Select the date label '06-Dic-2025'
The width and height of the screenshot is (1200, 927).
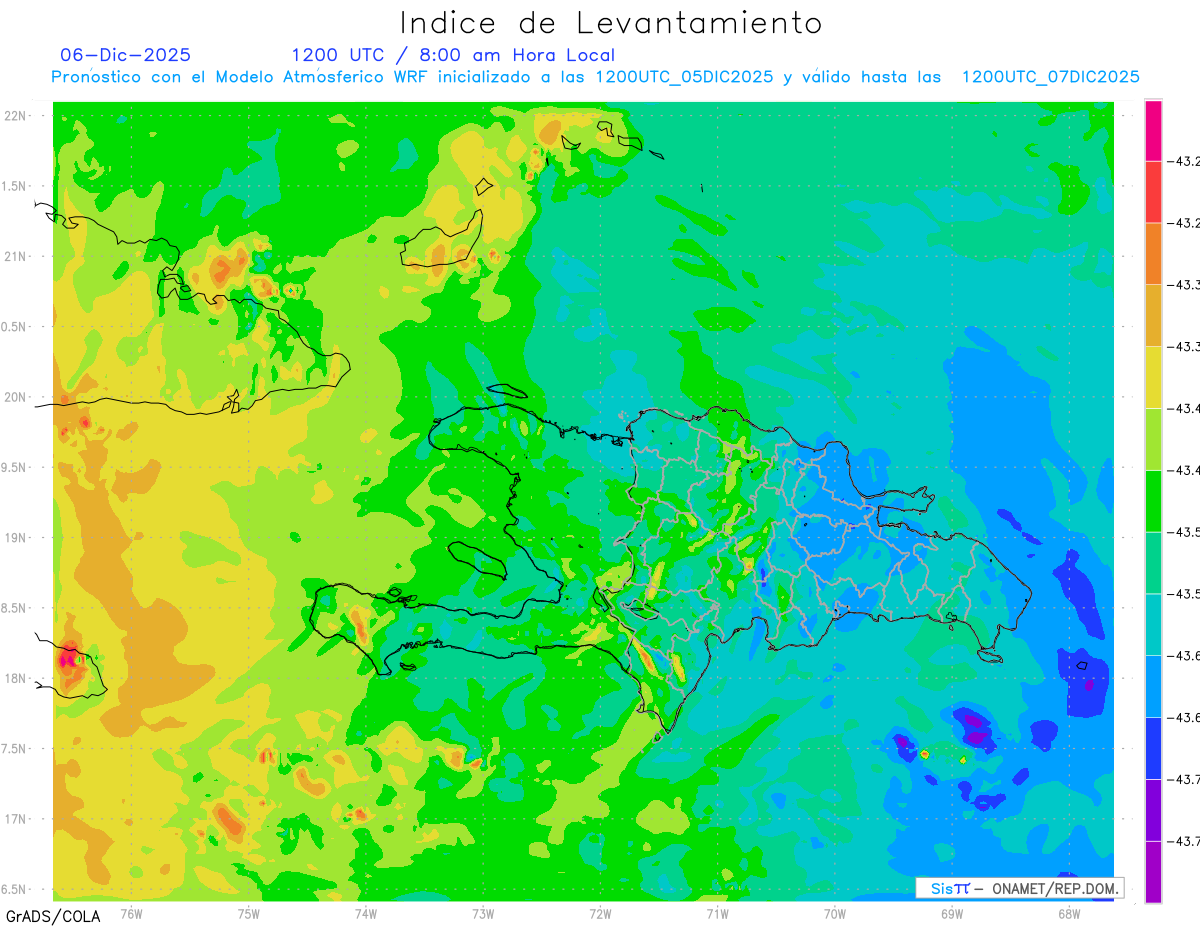[125, 55]
